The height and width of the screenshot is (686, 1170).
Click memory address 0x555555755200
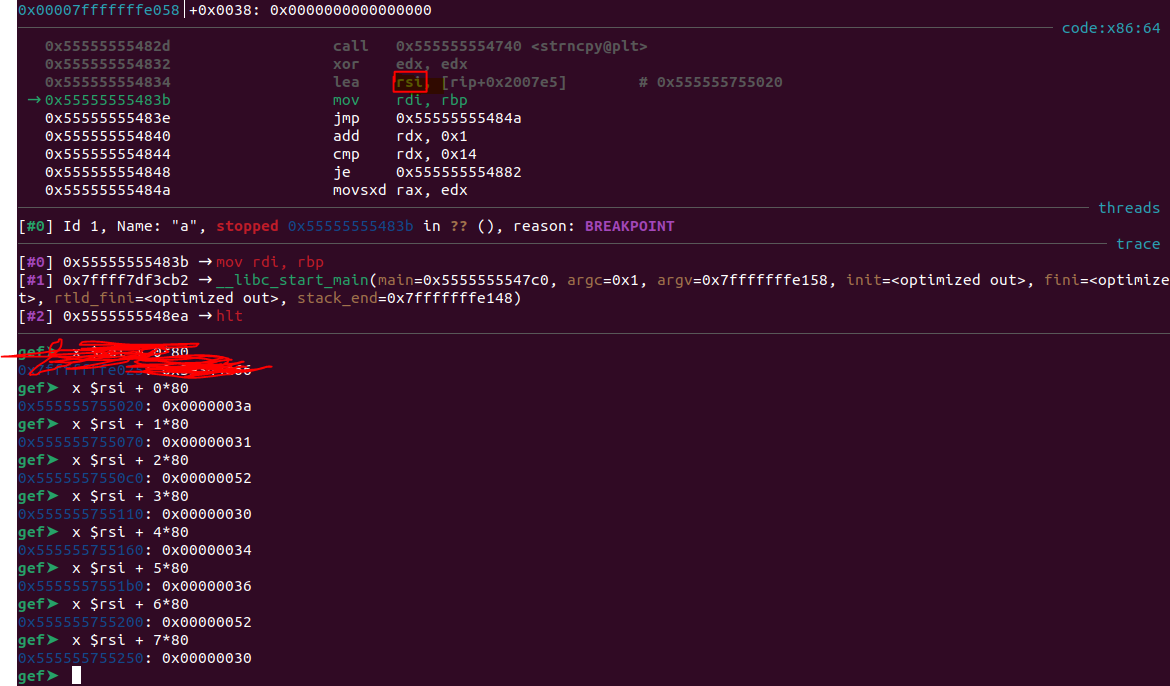pos(81,622)
